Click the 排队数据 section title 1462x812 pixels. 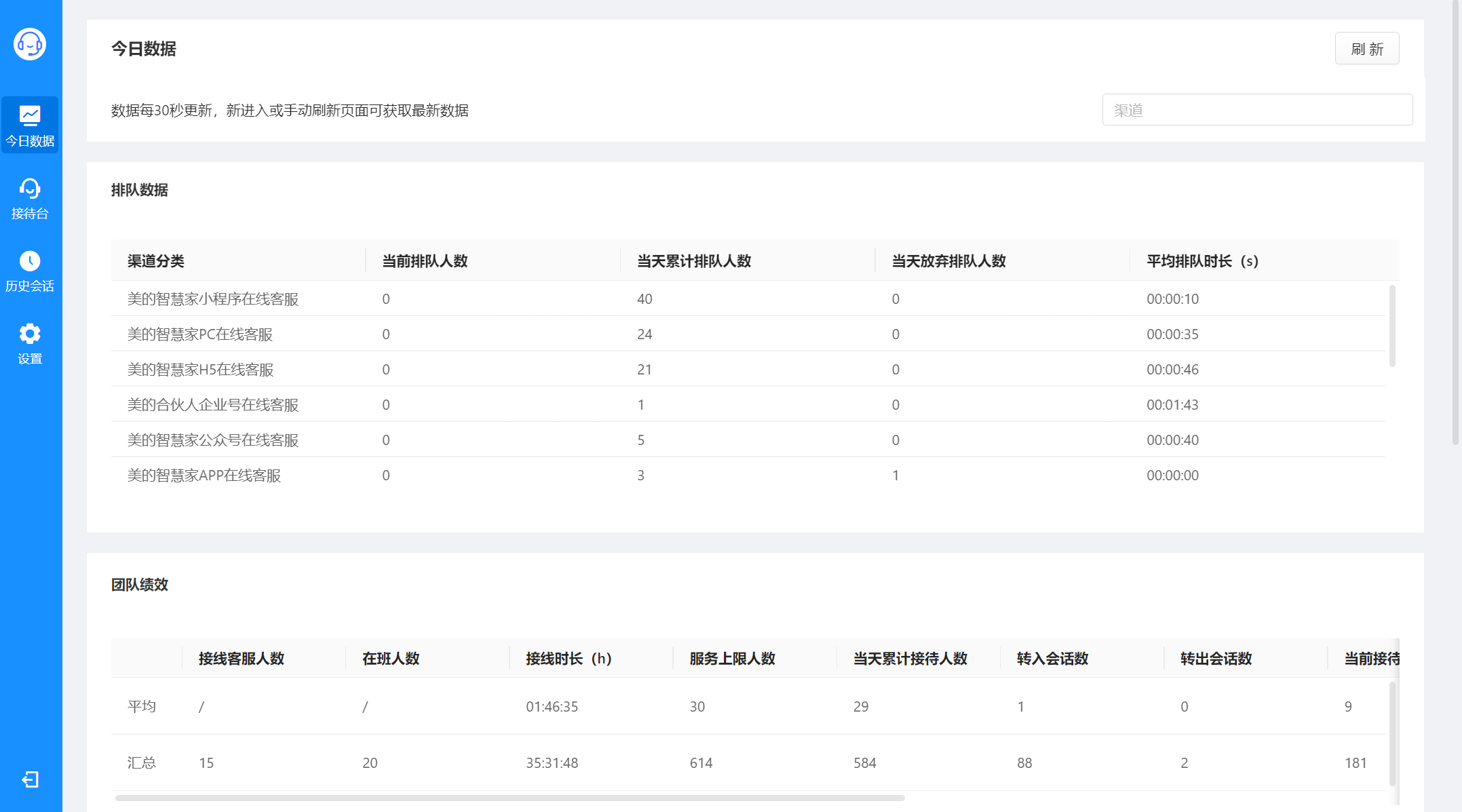140,190
